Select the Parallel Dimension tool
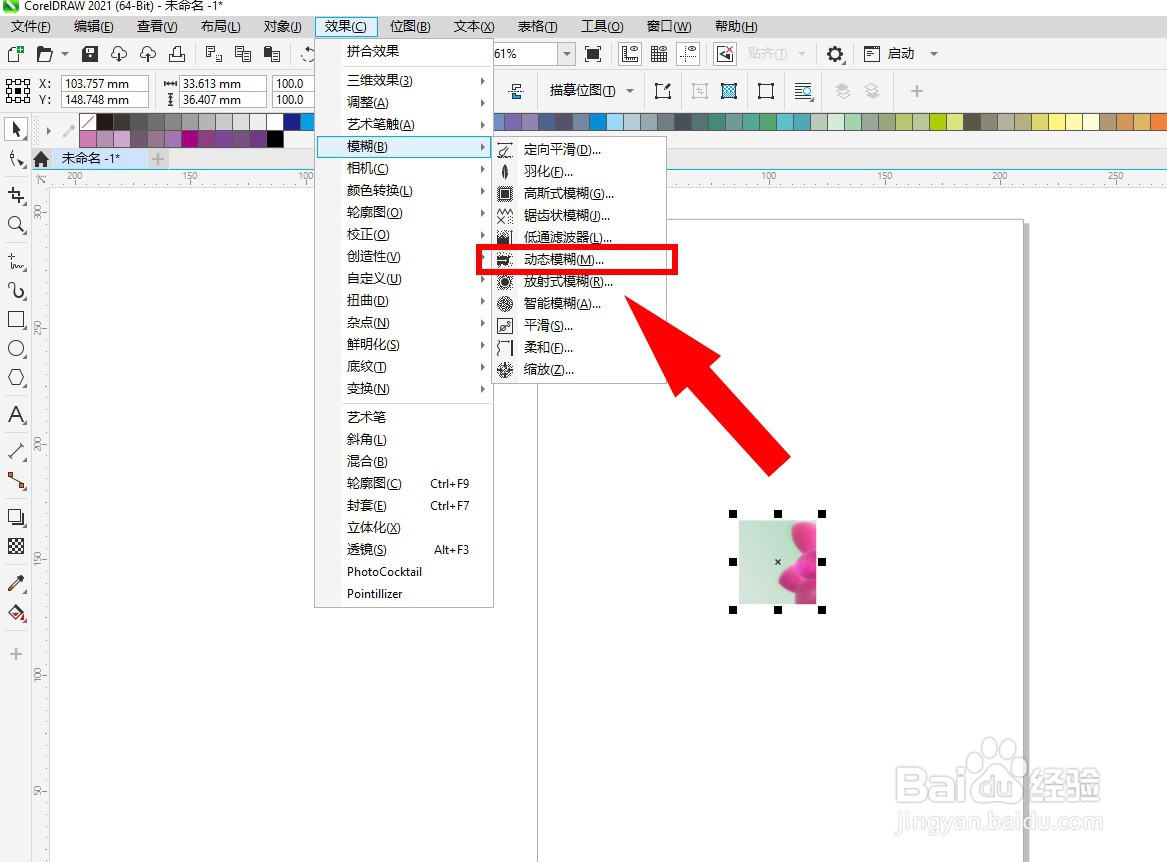The width and height of the screenshot is (1167, 862). 16,451
